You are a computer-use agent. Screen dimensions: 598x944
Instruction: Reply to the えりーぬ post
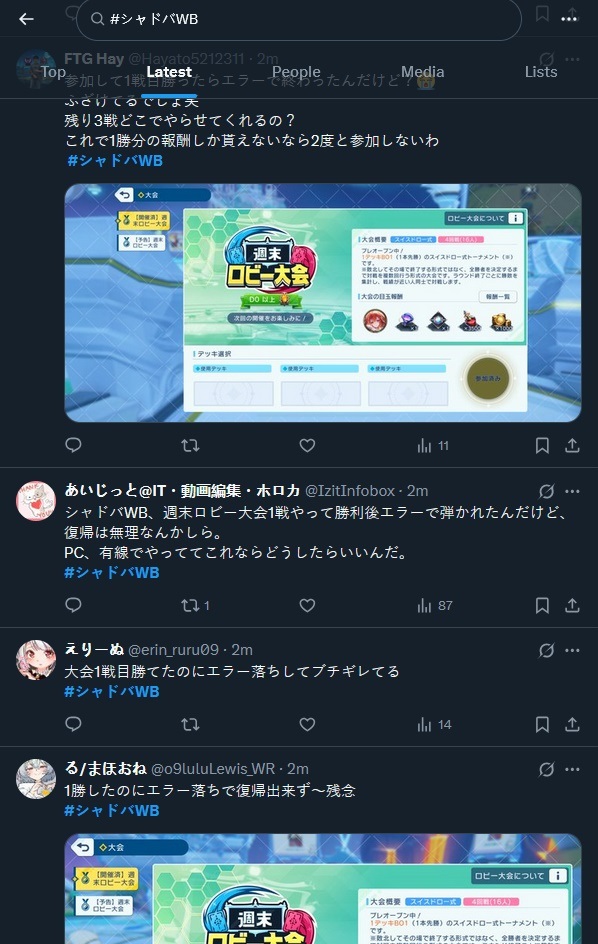[73, 724]
